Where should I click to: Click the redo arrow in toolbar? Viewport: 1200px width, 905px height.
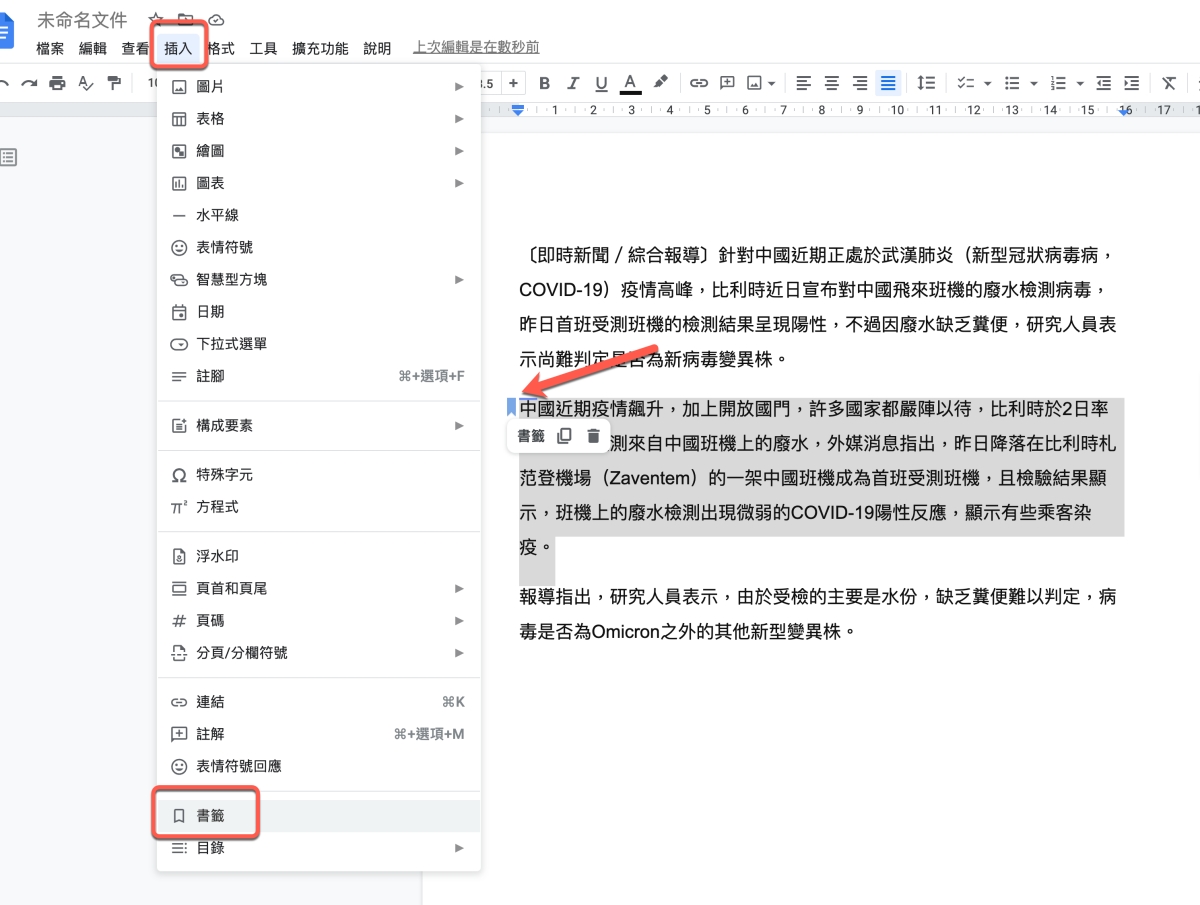tap(29, 83)
